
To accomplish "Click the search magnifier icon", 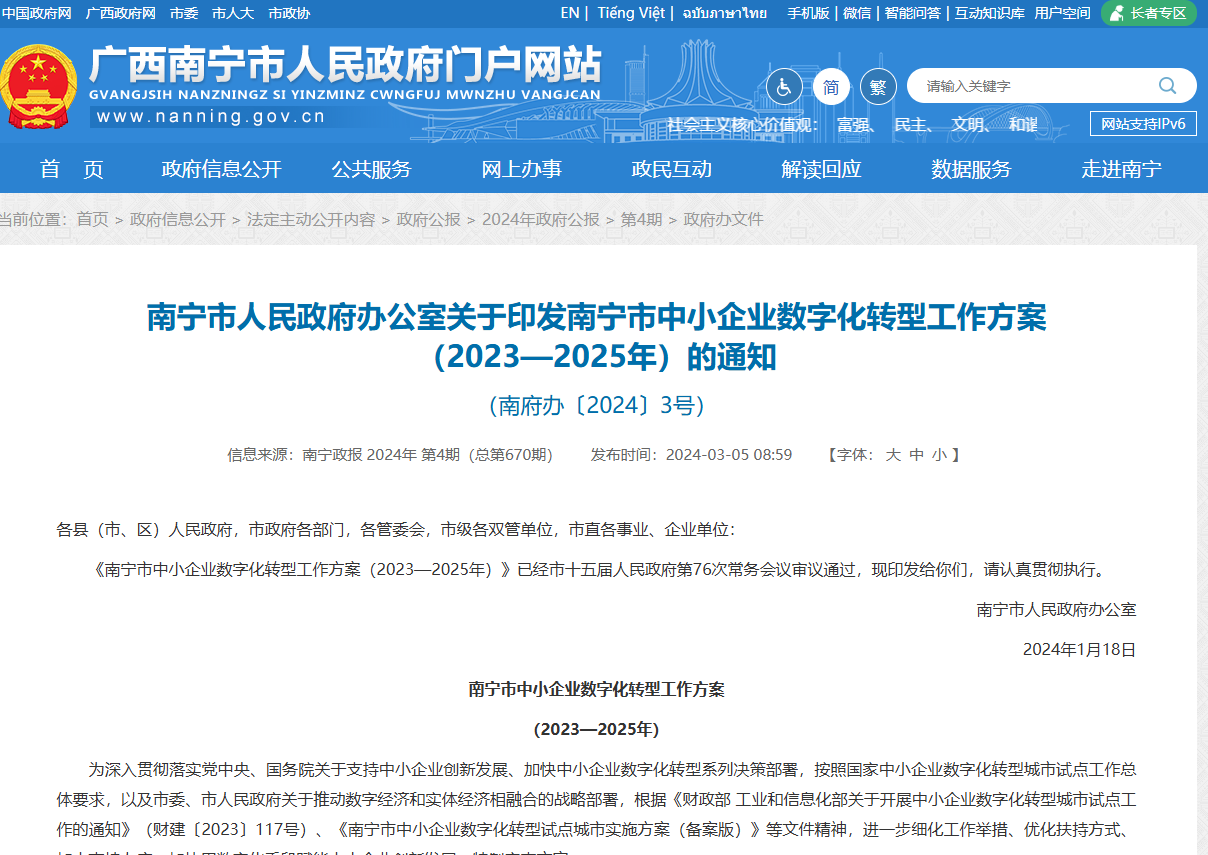I will pos(1166,86).
